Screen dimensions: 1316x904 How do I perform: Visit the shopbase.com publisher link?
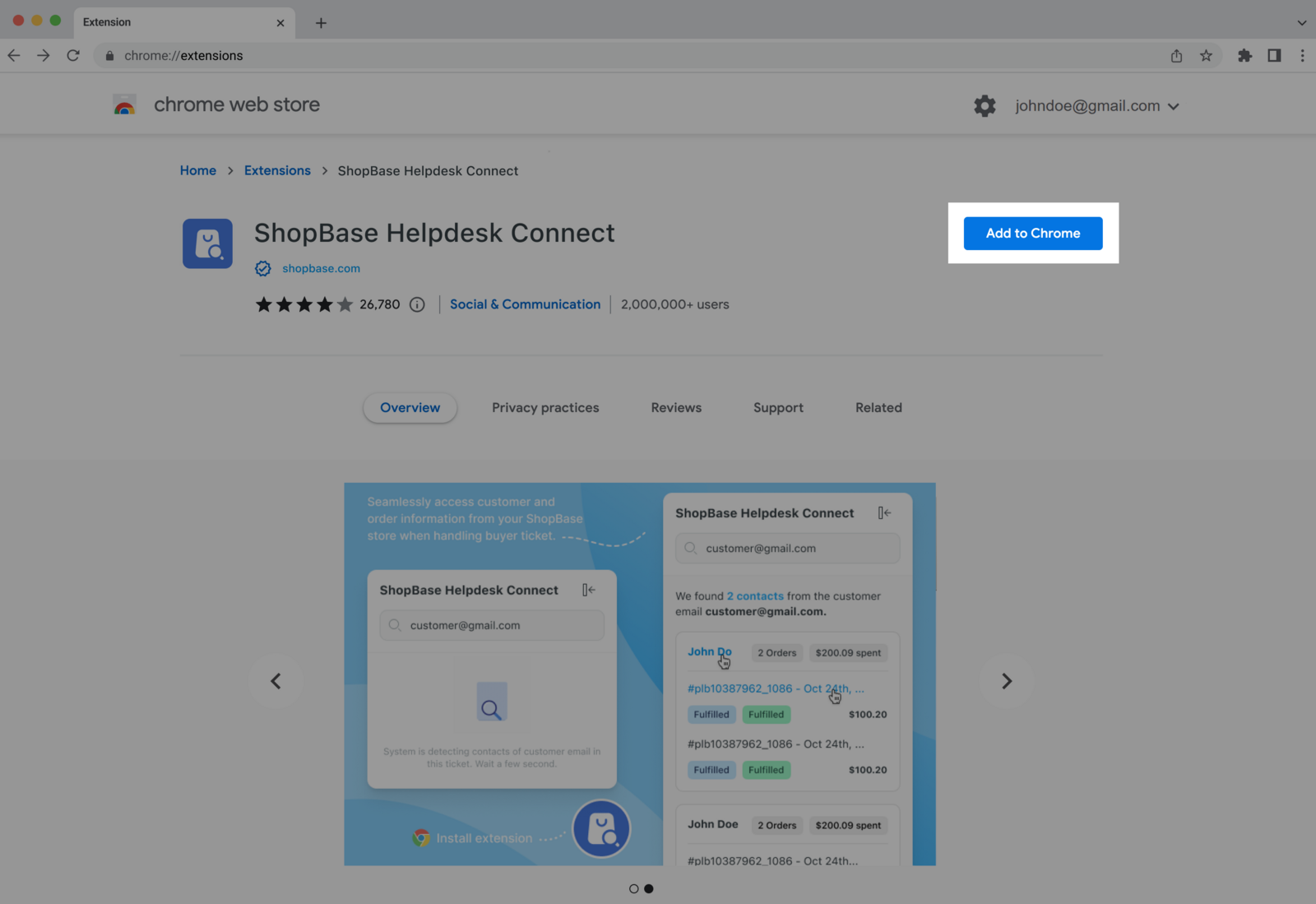[321, 268]
